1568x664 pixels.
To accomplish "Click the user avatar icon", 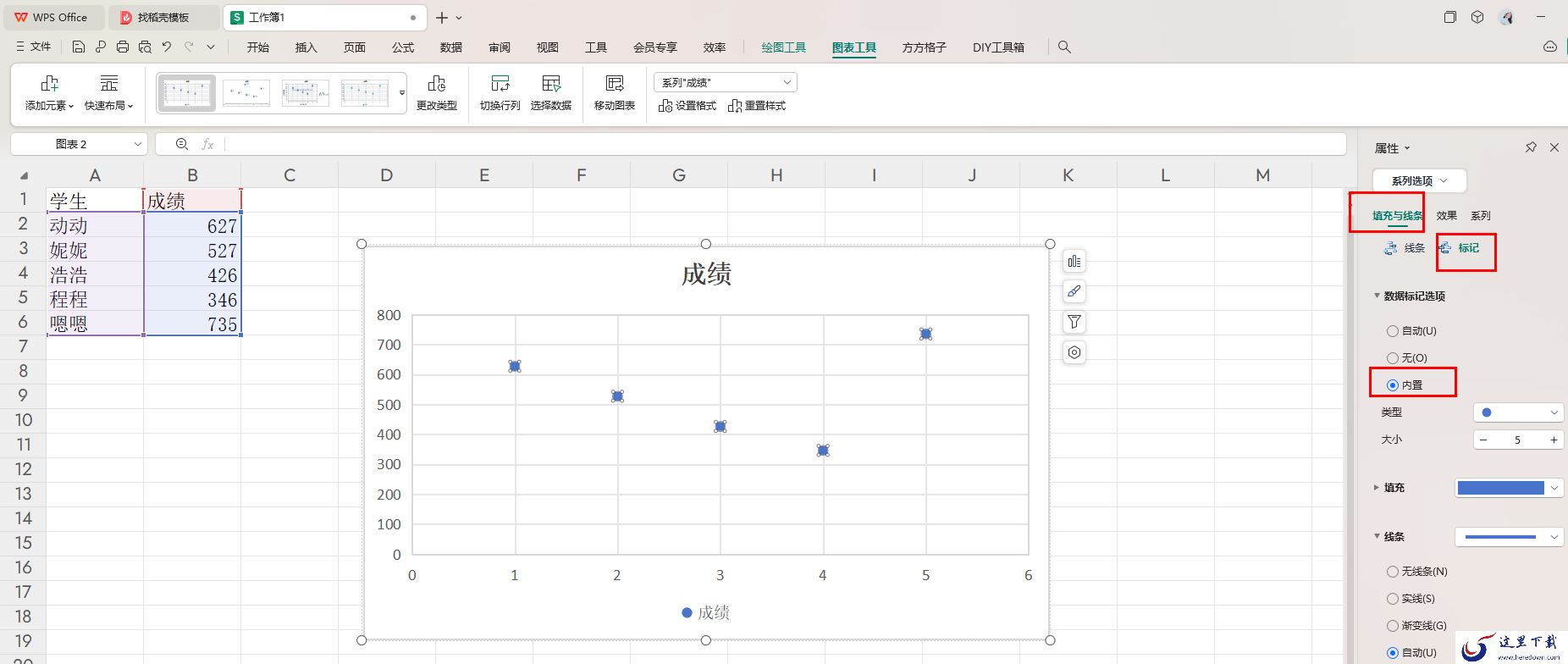I will (1506, 17).
